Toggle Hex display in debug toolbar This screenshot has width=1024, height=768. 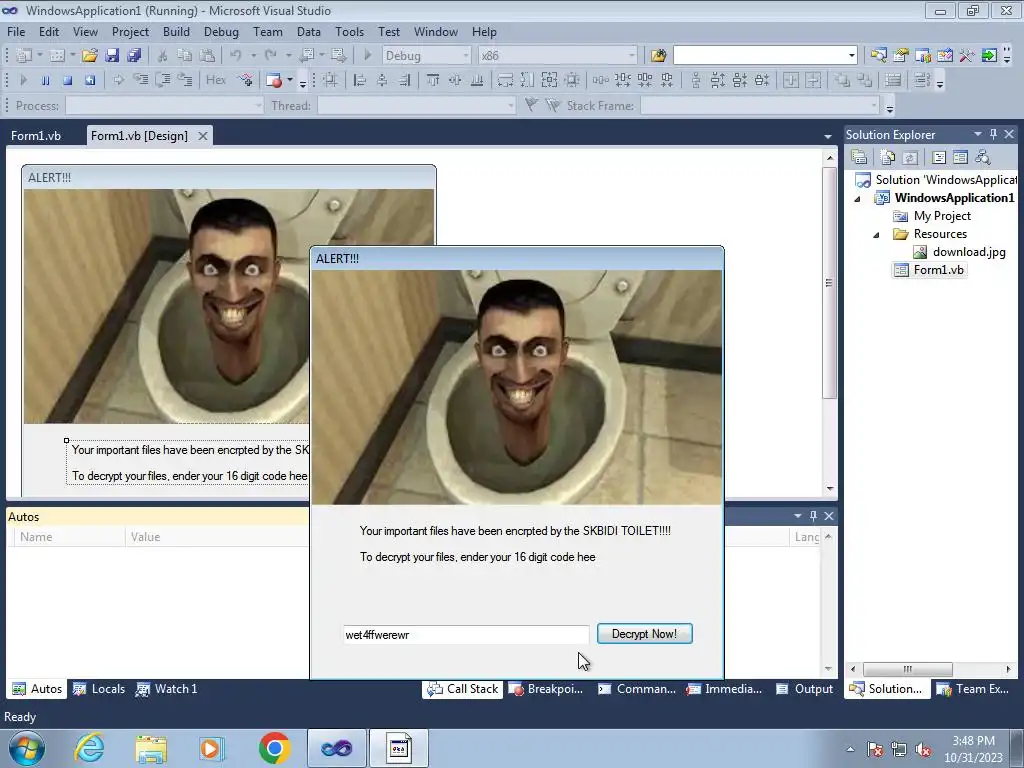(x=216, y=80)
